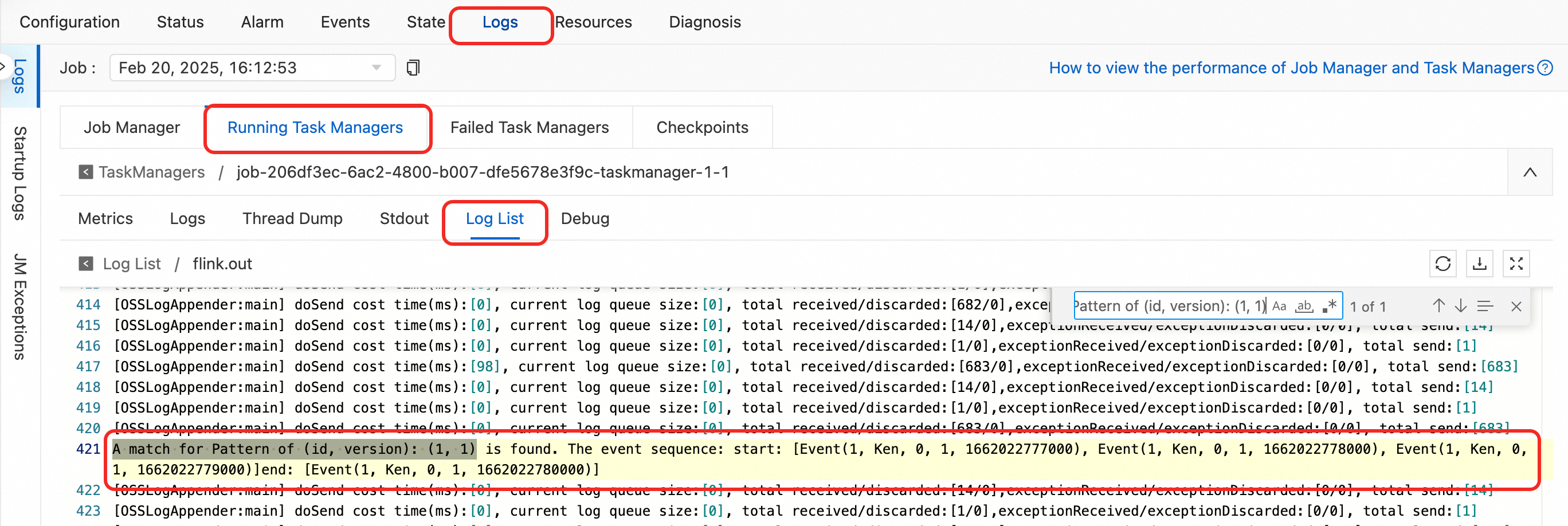Open the Checkpoints tab
This screenshot has width=1568, height=526.
pos(703,127)
